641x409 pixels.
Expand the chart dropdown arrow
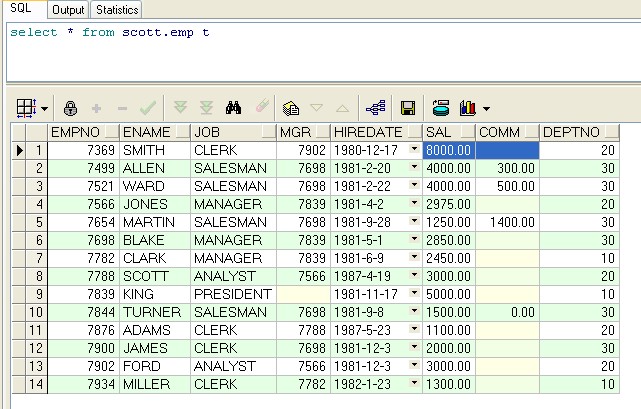[486, 109]
